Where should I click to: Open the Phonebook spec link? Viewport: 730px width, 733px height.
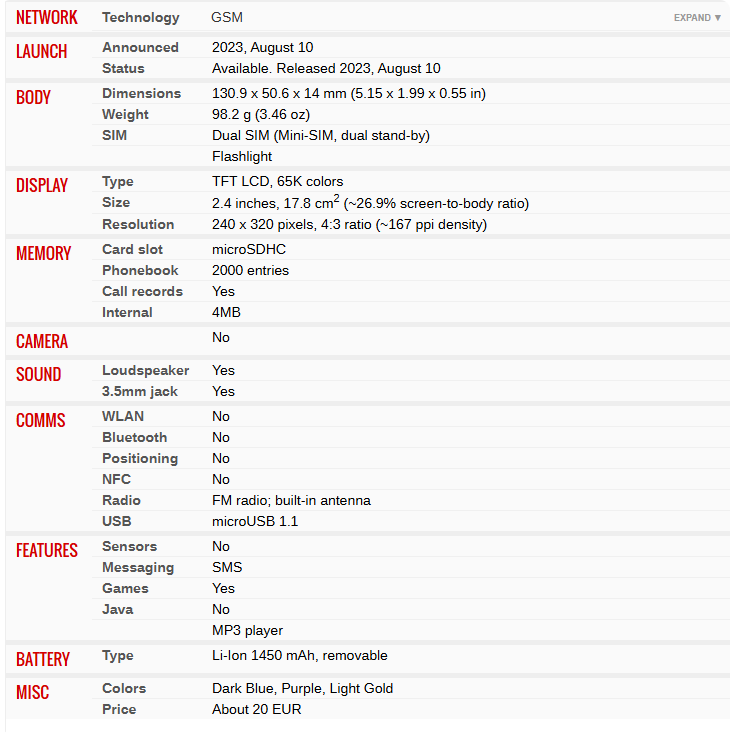(140, 270)
